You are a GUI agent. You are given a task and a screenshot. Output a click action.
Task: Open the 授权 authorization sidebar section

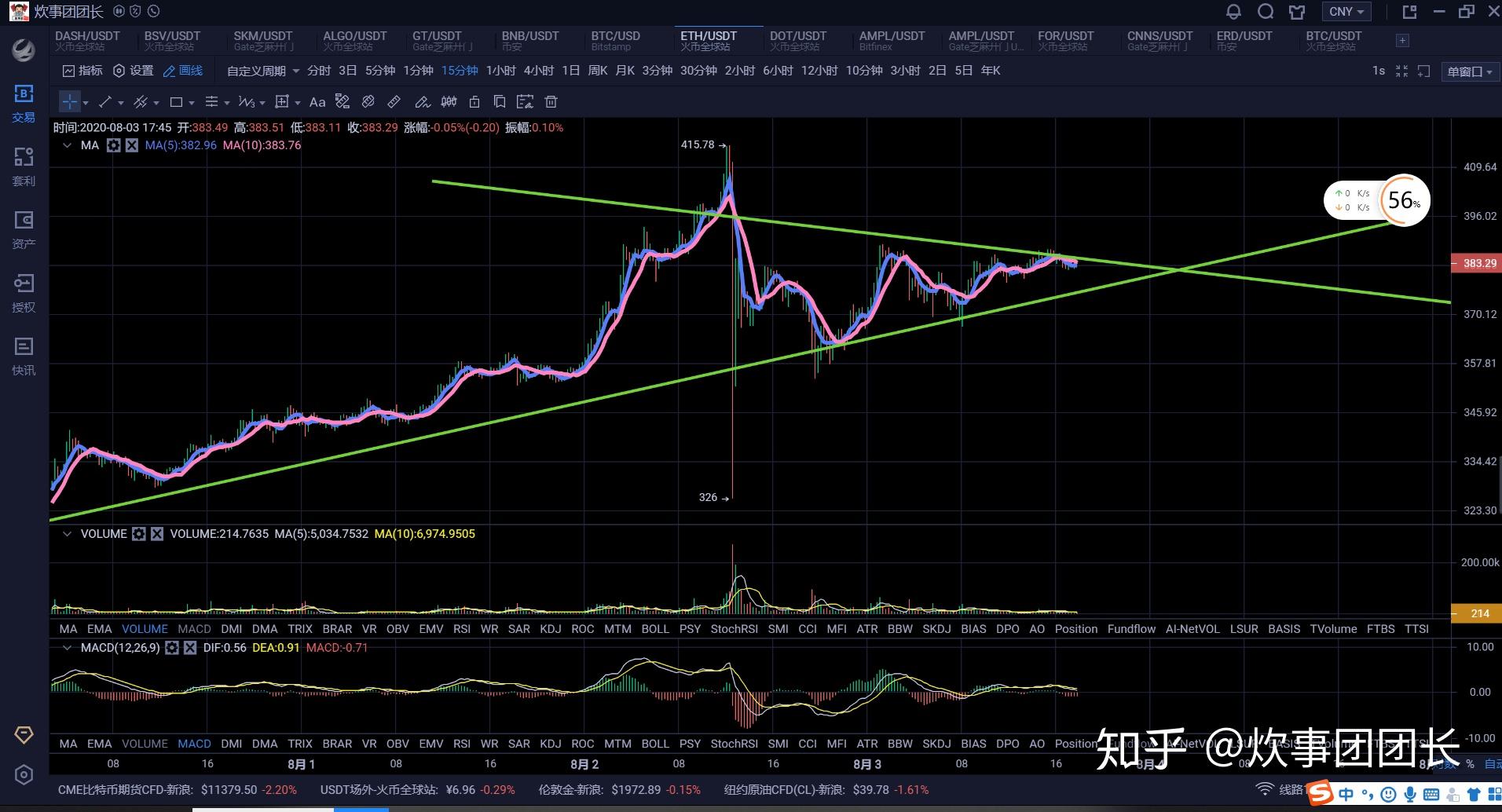24,293
